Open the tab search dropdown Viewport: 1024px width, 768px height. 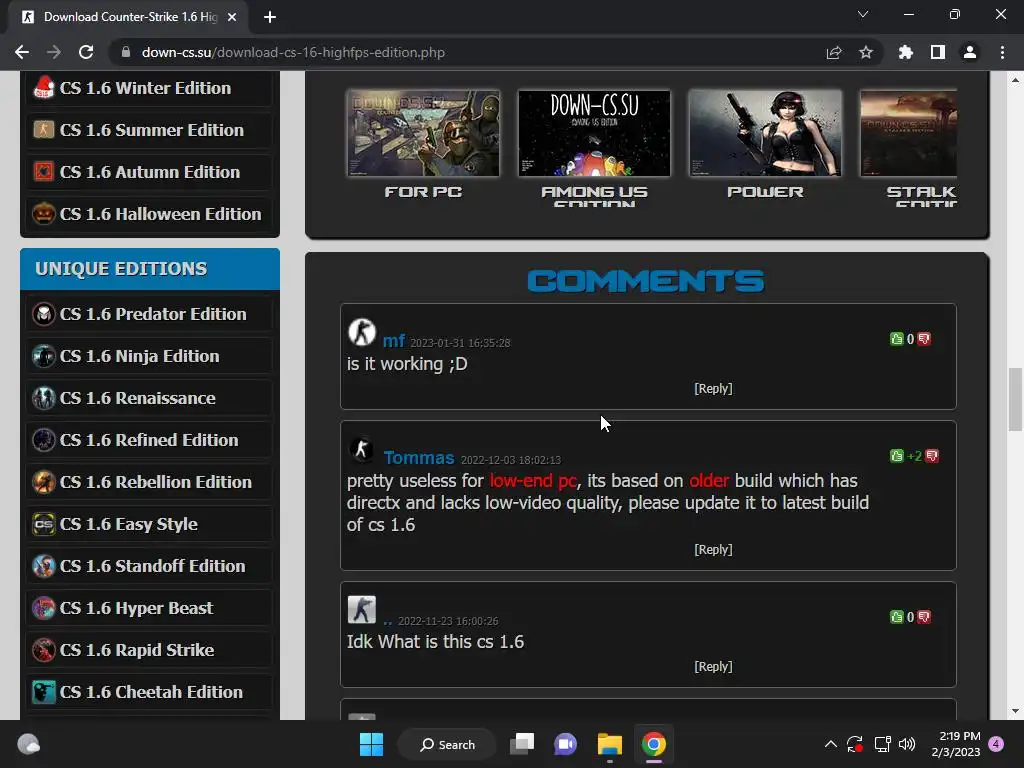[863, 14]
